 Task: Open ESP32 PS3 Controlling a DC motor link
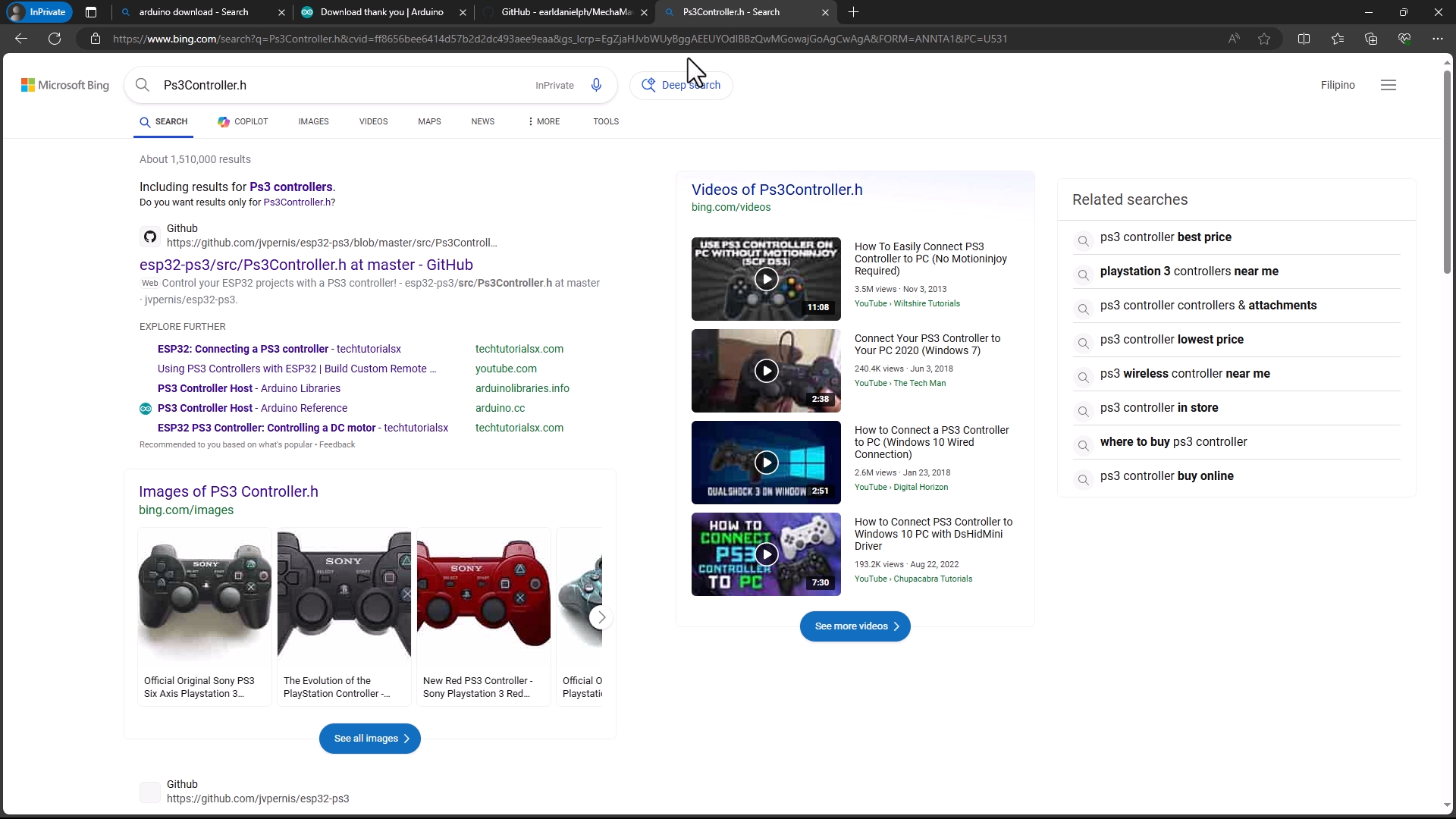click(x=303, y=428)
